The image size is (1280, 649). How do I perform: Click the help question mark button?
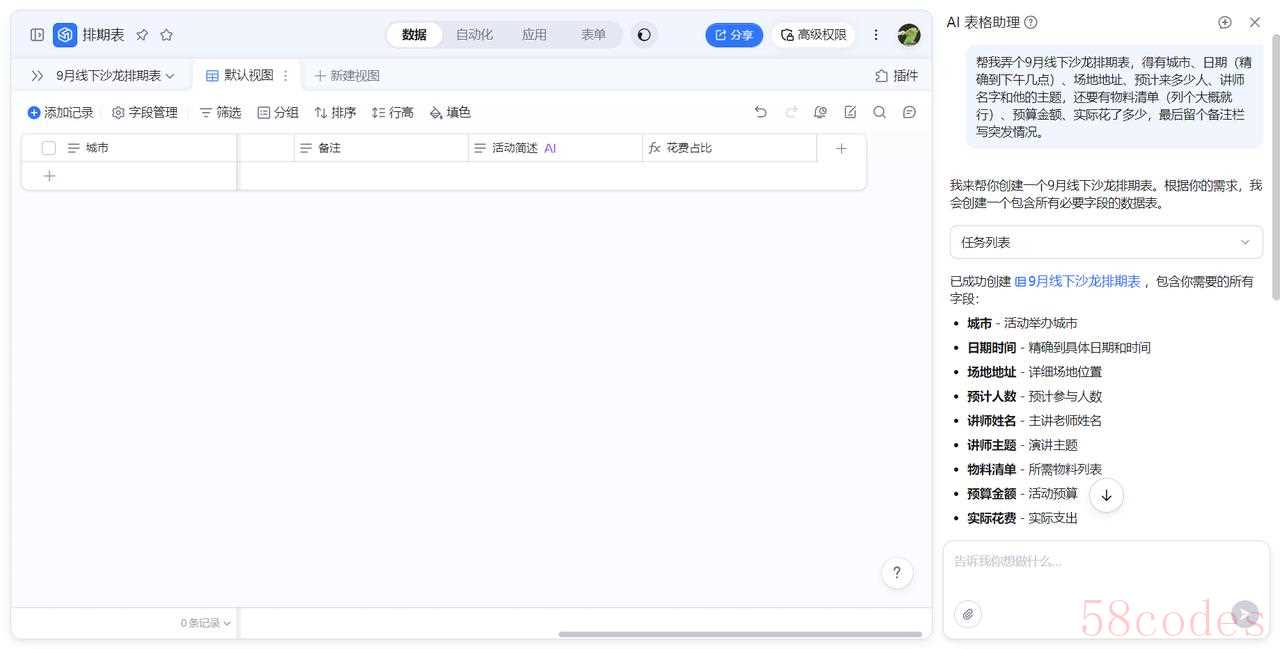coord(896,573)
